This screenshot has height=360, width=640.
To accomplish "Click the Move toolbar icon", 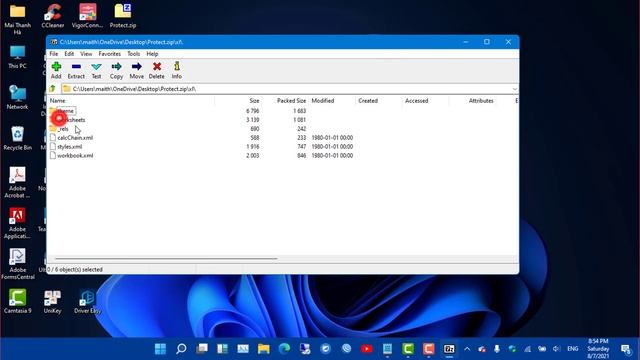I will tap(136, 70).
